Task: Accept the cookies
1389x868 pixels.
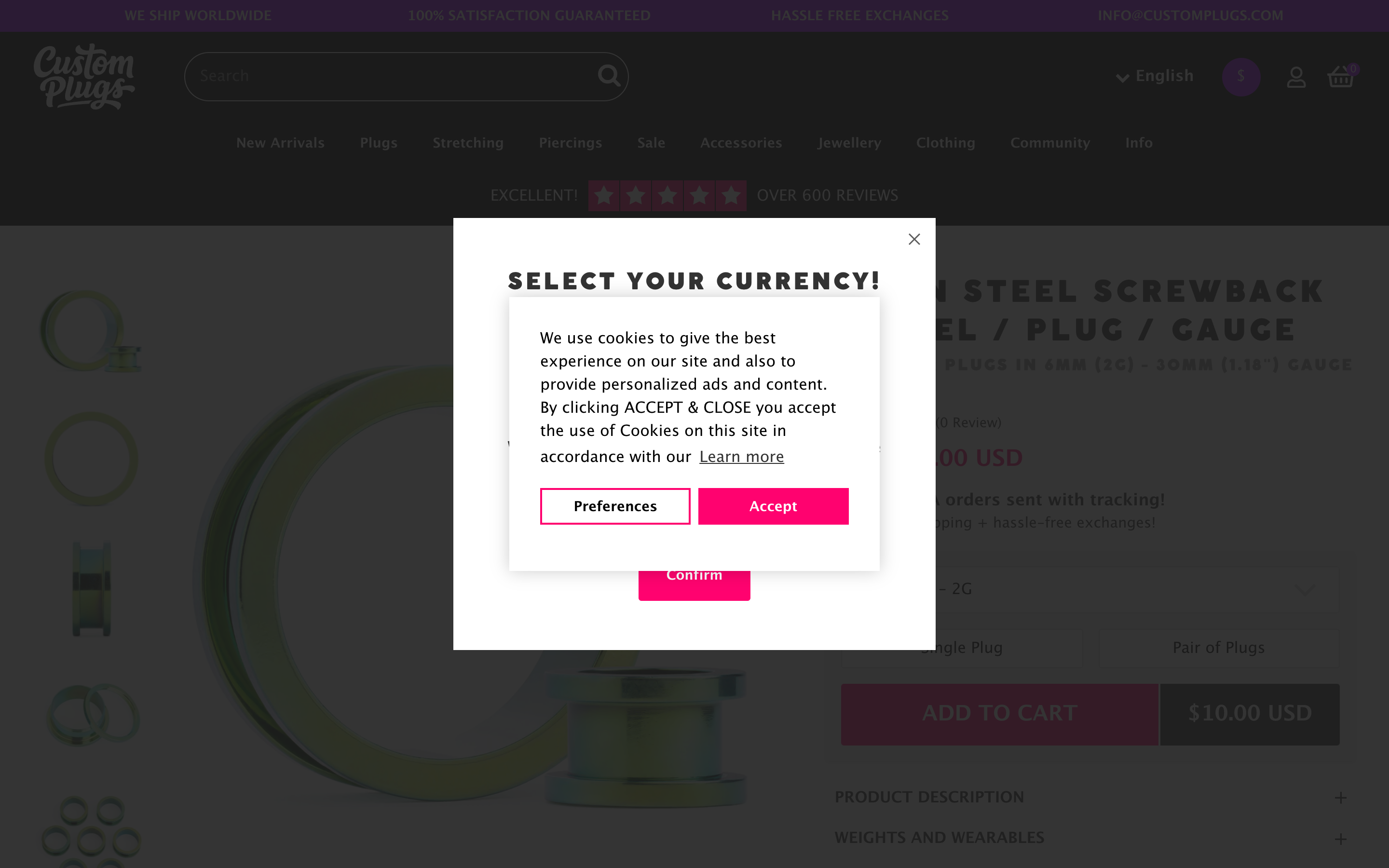Action: click(773, 506)
